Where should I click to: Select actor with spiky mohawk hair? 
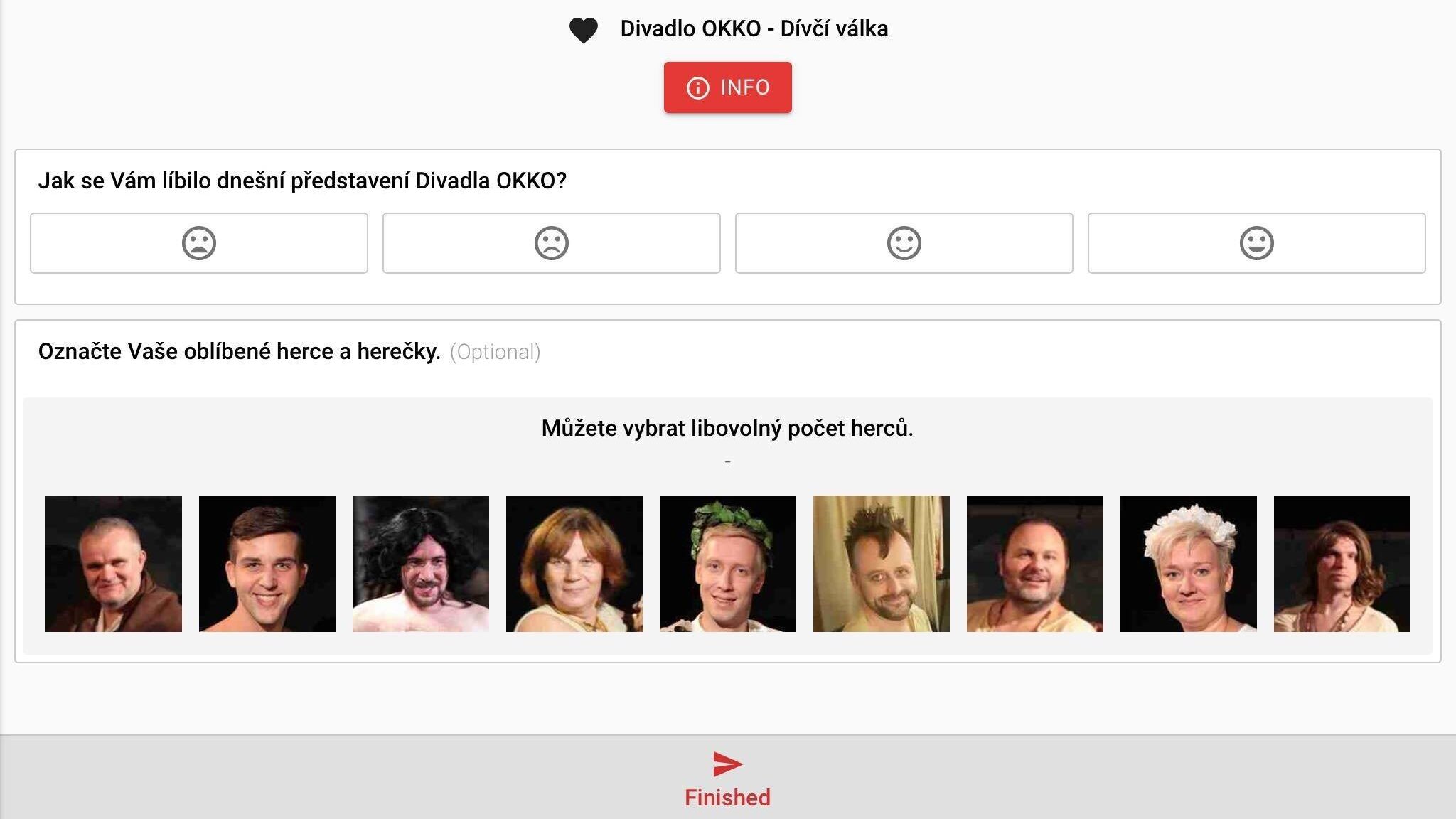(882, 564)
